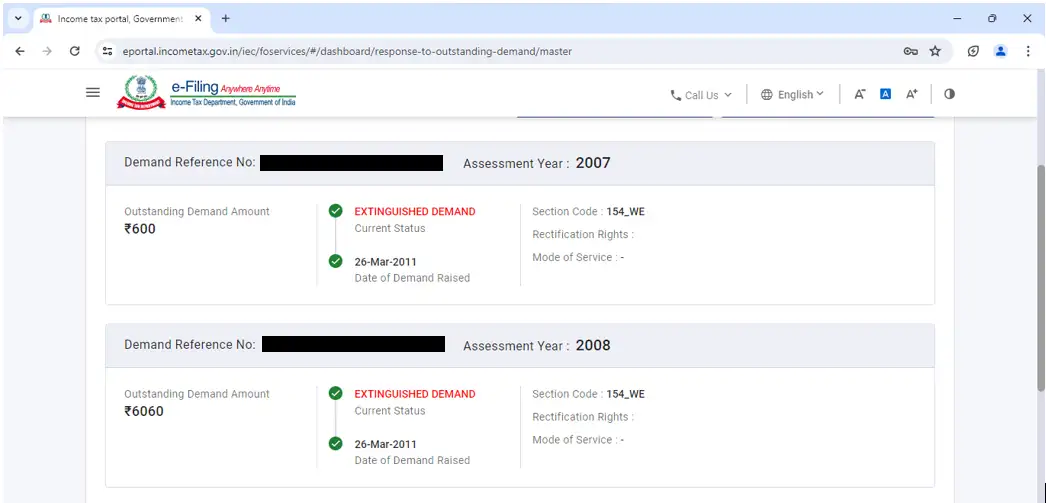Open a new browser tab
This screenshot has height=503, width=1046.
pos(225,19)
